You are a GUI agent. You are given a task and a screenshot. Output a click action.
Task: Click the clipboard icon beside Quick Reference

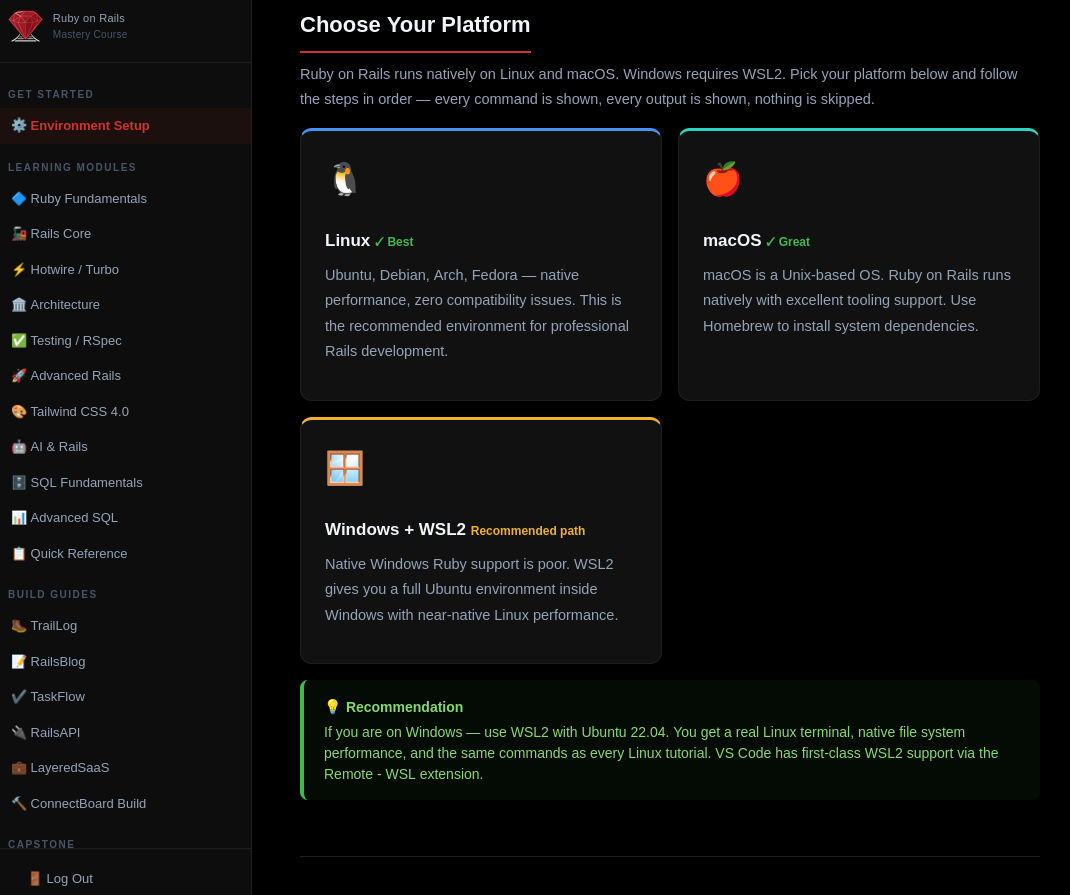(x=19, y=553)
